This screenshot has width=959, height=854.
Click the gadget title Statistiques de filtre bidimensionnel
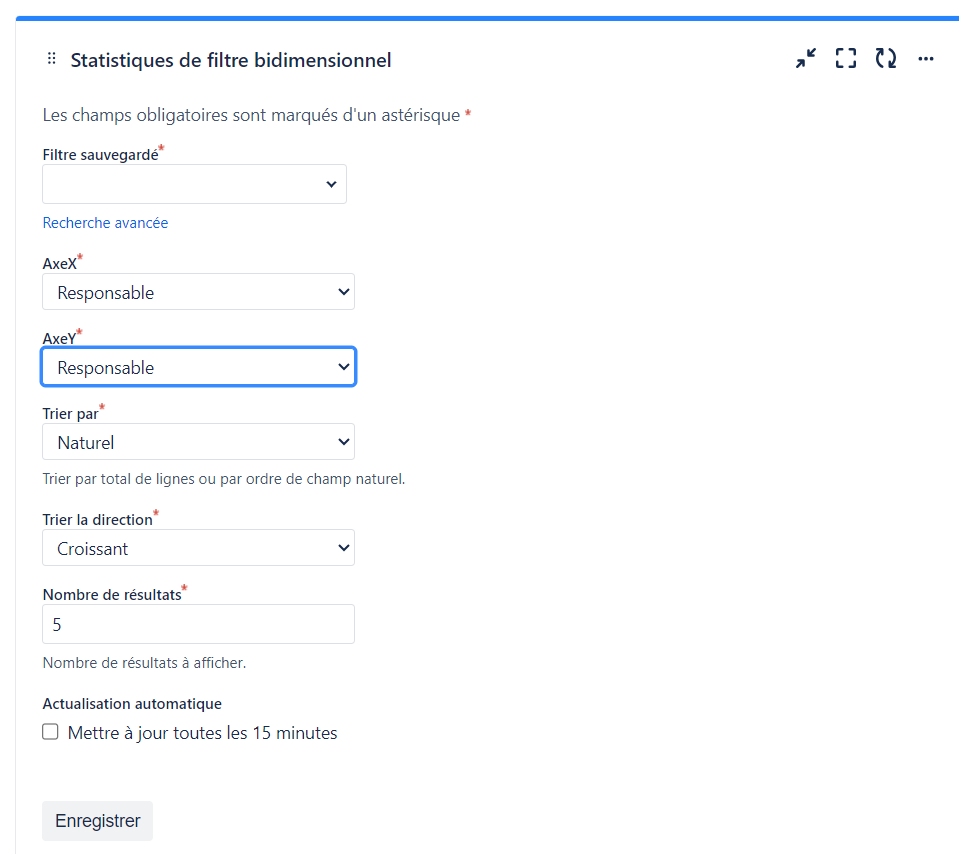click(231, 60)
